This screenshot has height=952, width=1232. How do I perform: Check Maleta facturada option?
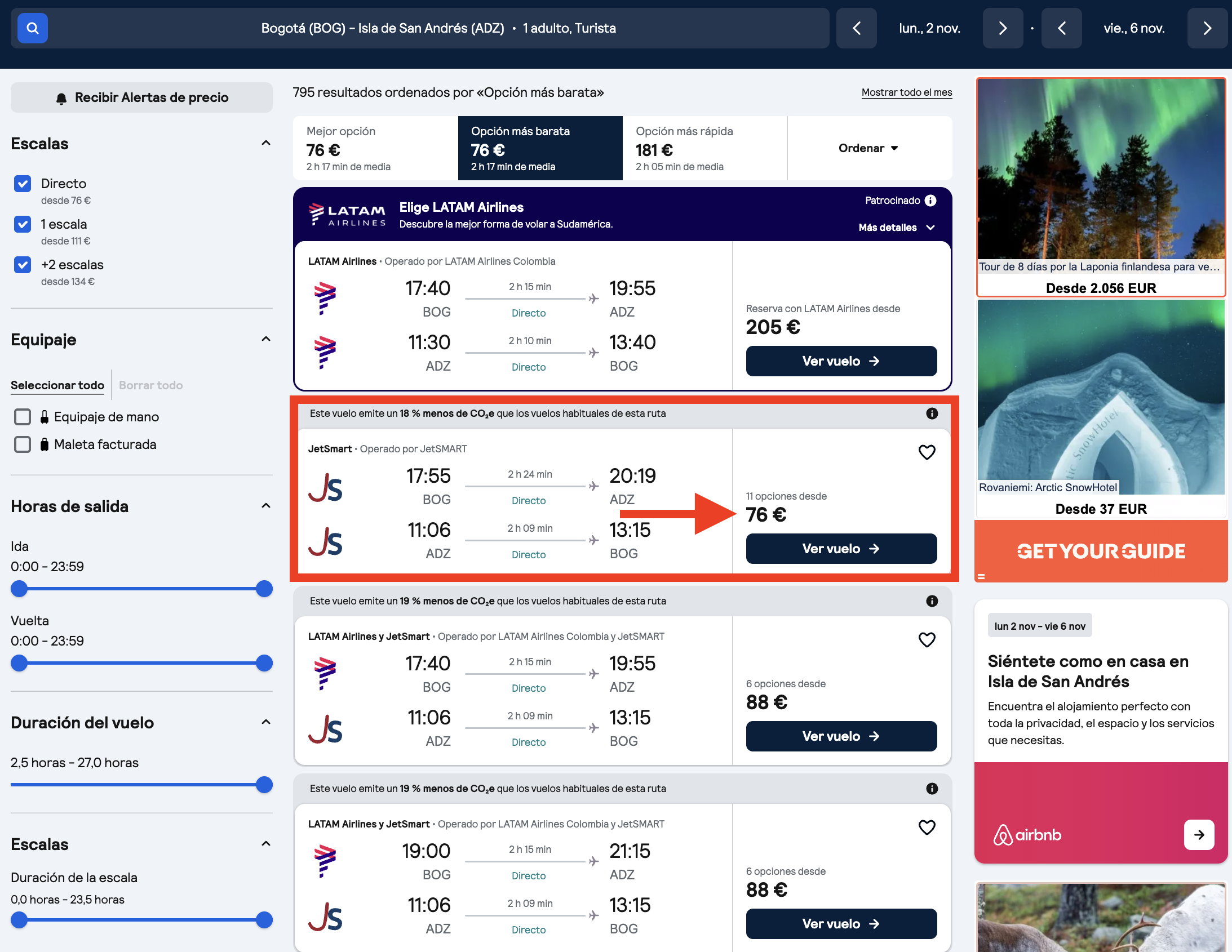pyautogui.click(x=23, y=444)
